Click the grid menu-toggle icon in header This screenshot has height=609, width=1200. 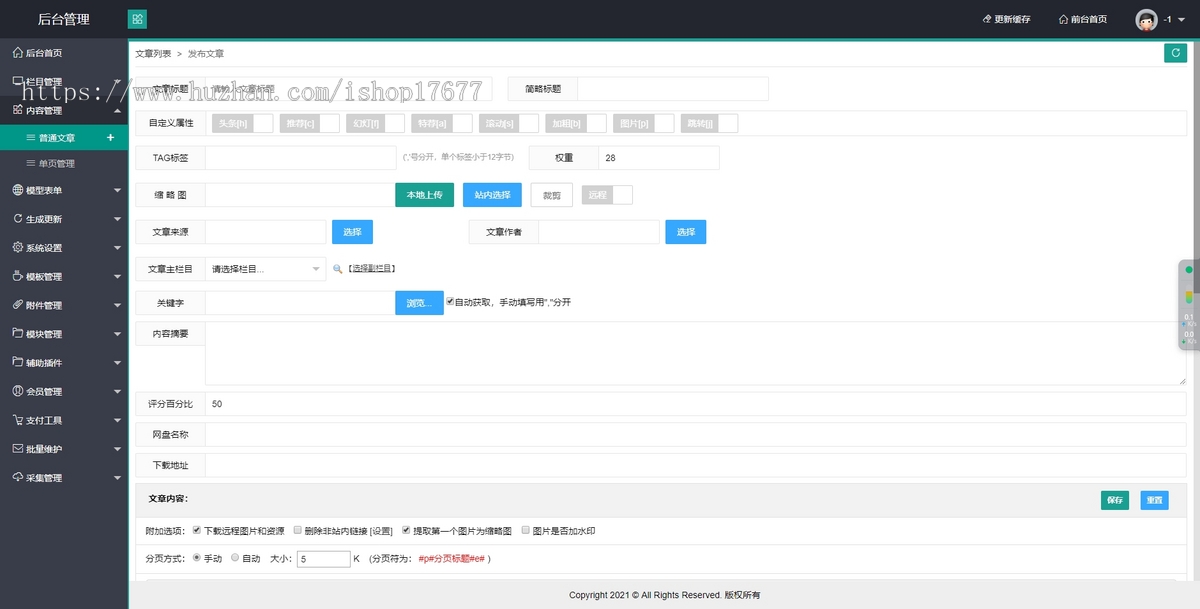click(137, 19)
